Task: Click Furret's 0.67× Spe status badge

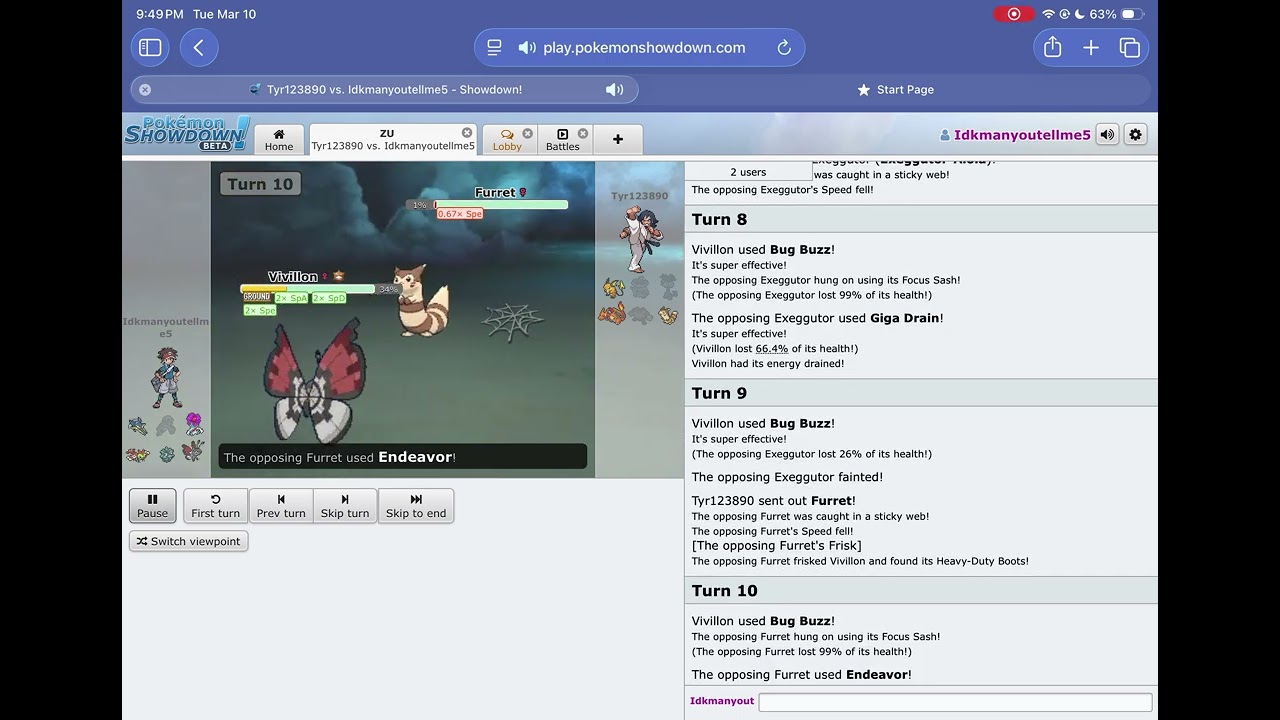Action: tap(460, 214)
